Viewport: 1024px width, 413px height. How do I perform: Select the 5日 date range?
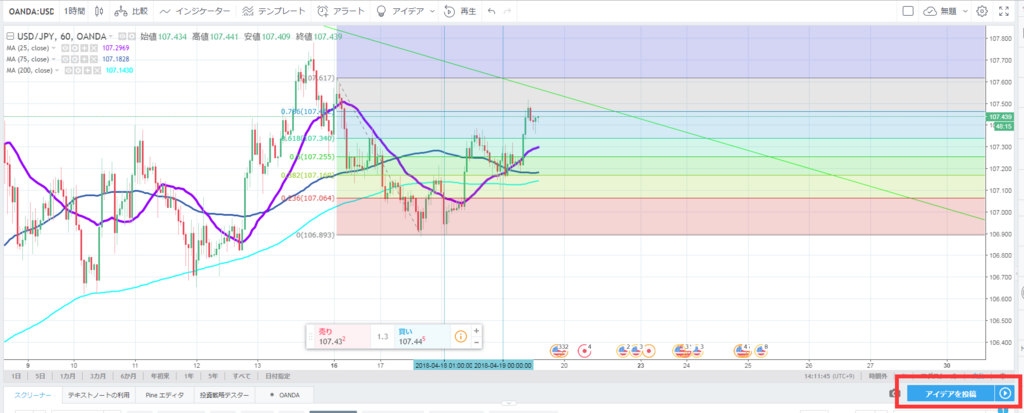40,376
